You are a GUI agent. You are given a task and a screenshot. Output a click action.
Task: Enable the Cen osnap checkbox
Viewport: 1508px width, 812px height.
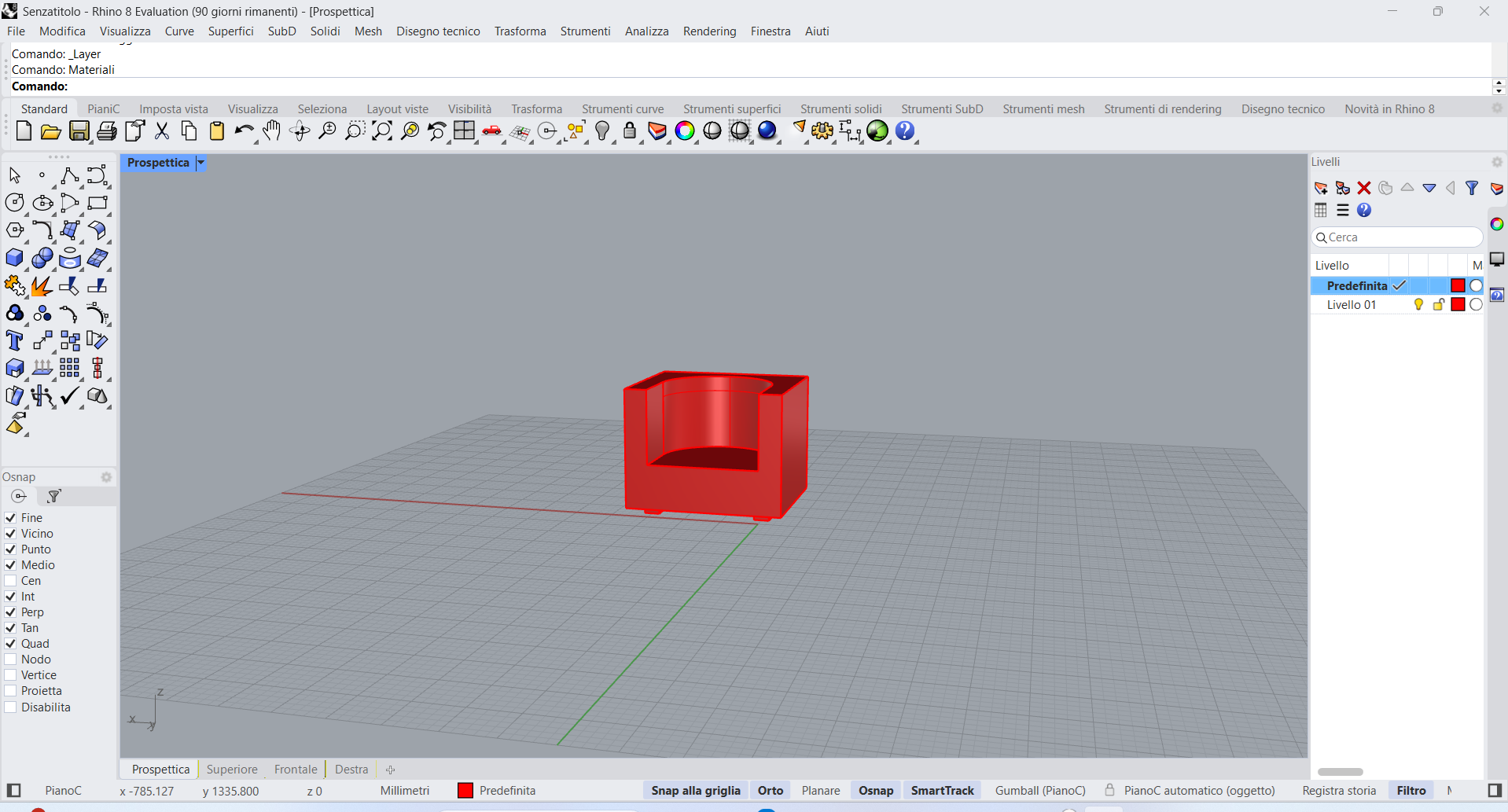(11, 581)
